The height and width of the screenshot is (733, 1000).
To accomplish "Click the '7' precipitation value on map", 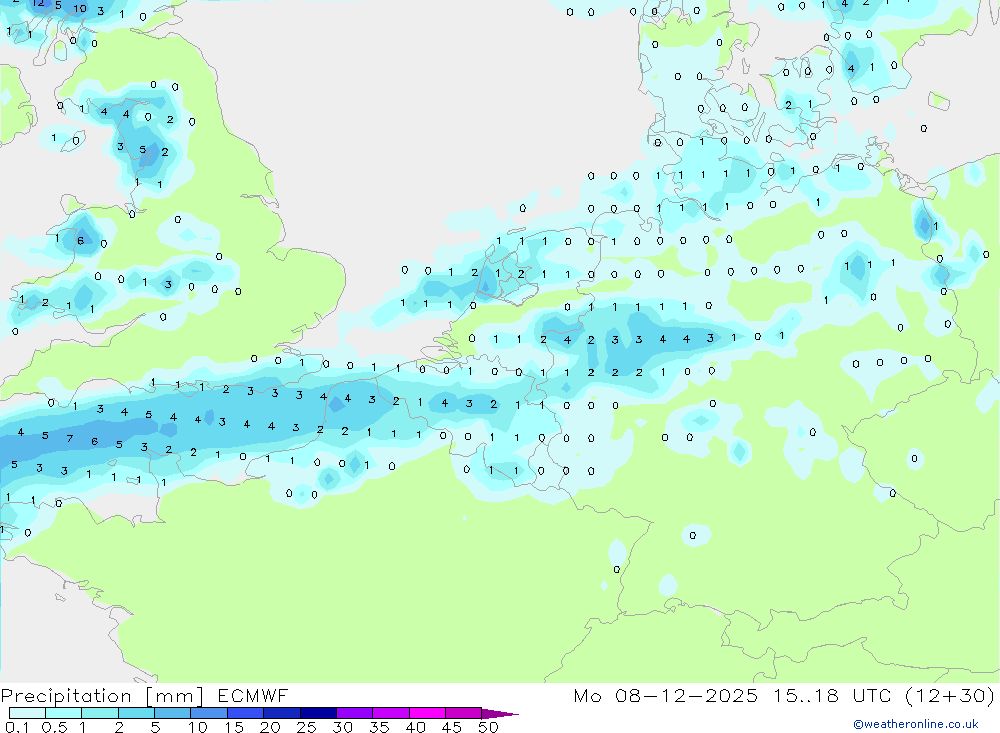I will tap(70, 438).
